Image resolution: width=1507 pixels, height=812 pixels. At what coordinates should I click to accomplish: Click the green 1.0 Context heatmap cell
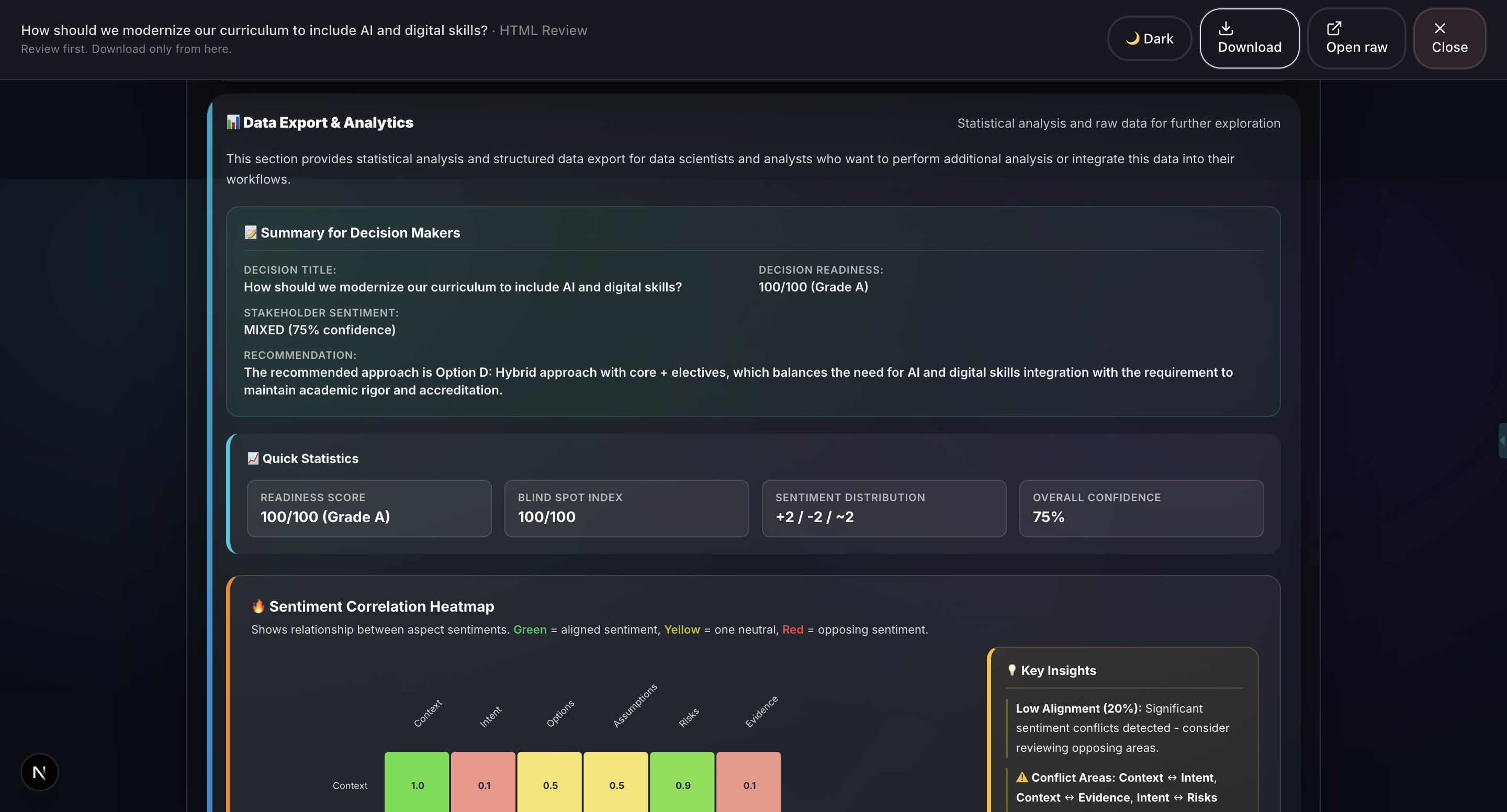click(417, 784)
